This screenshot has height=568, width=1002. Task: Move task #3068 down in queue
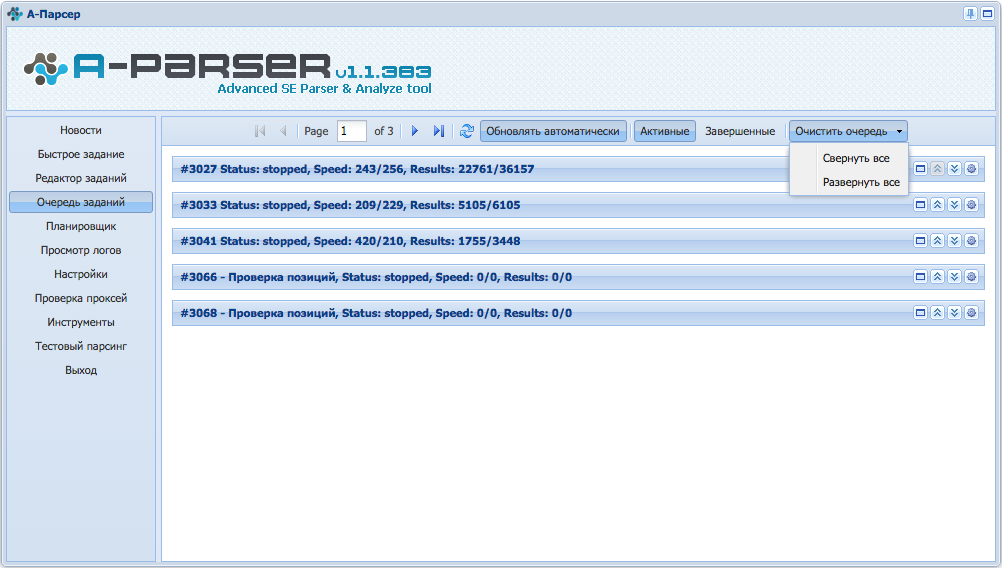954,313
